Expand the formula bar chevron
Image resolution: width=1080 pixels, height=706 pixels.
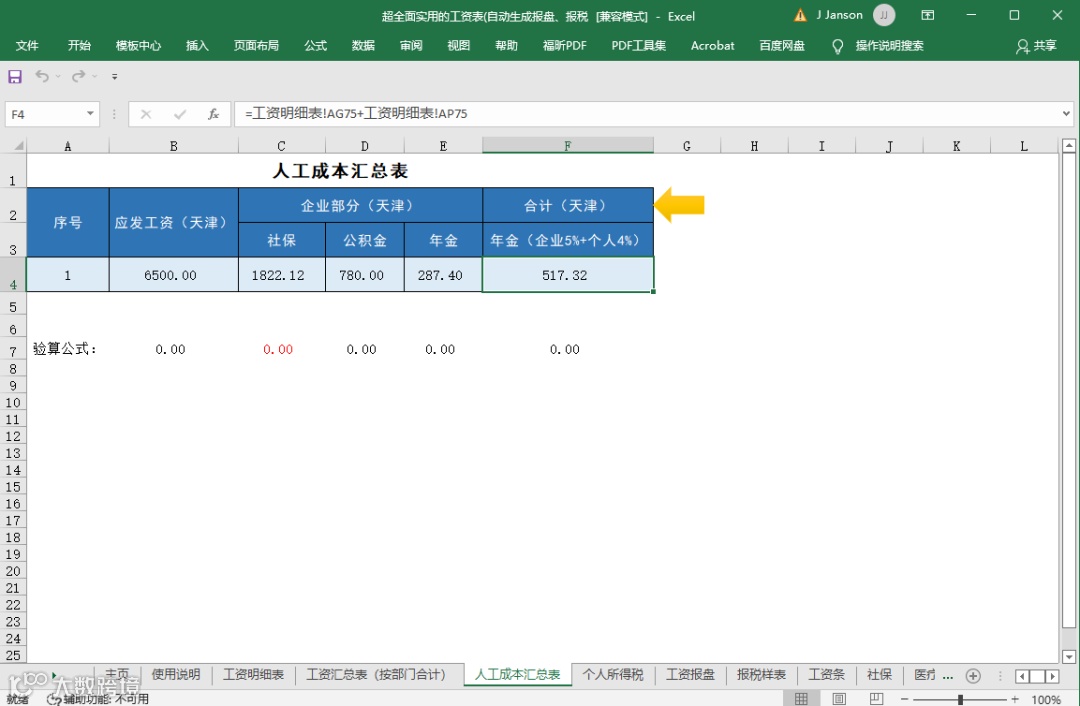[x=1066, y=114]
